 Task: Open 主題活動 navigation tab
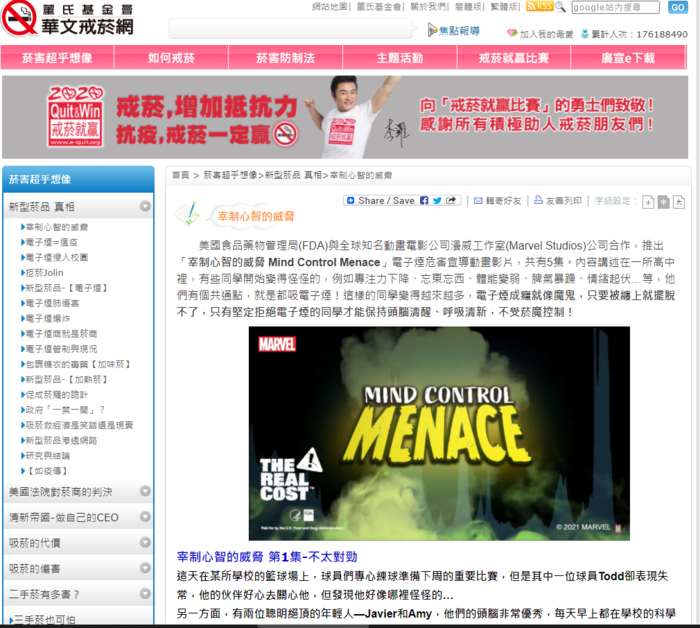click(x=400, y=58)
